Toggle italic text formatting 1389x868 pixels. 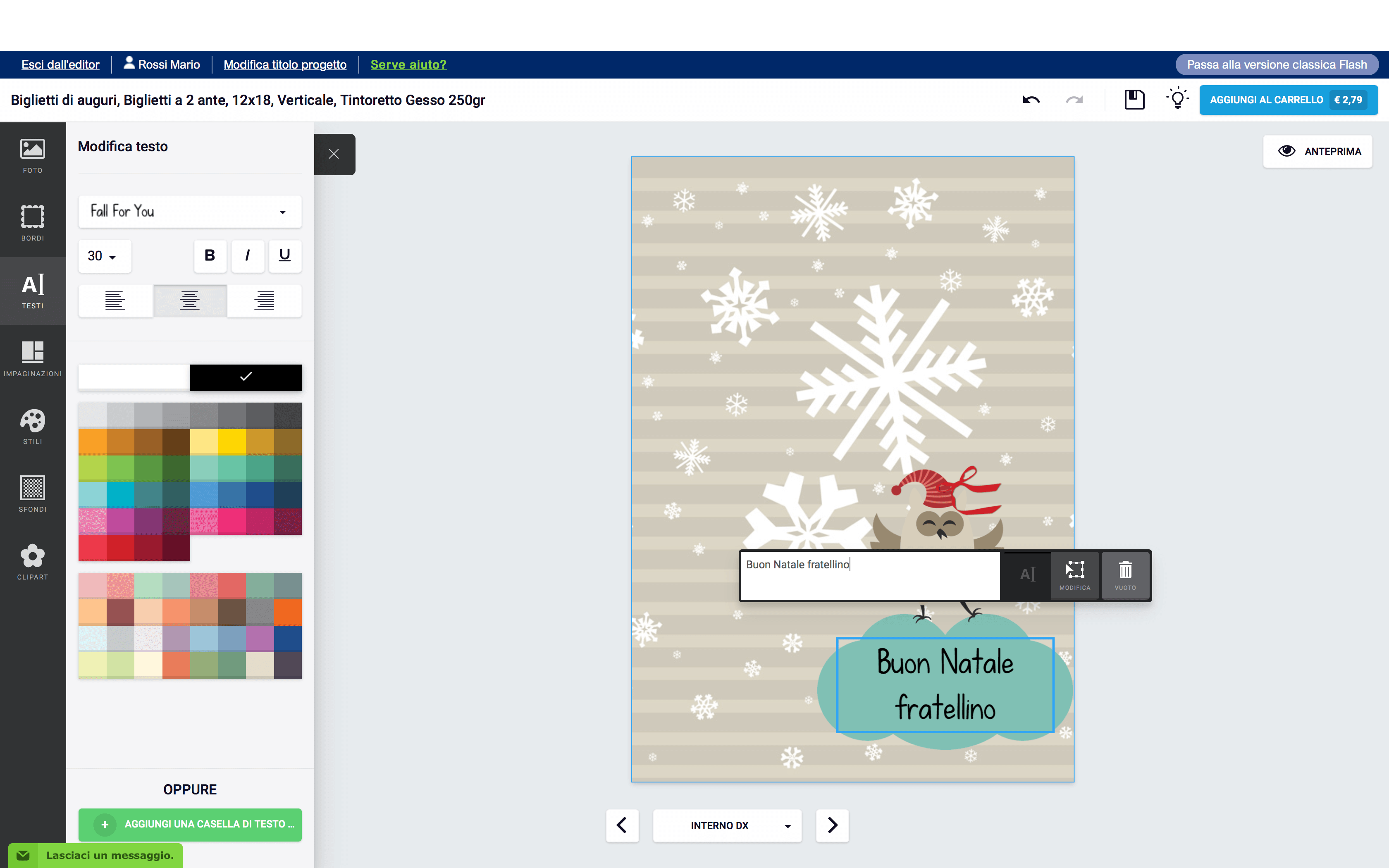[x=247, y=255]
